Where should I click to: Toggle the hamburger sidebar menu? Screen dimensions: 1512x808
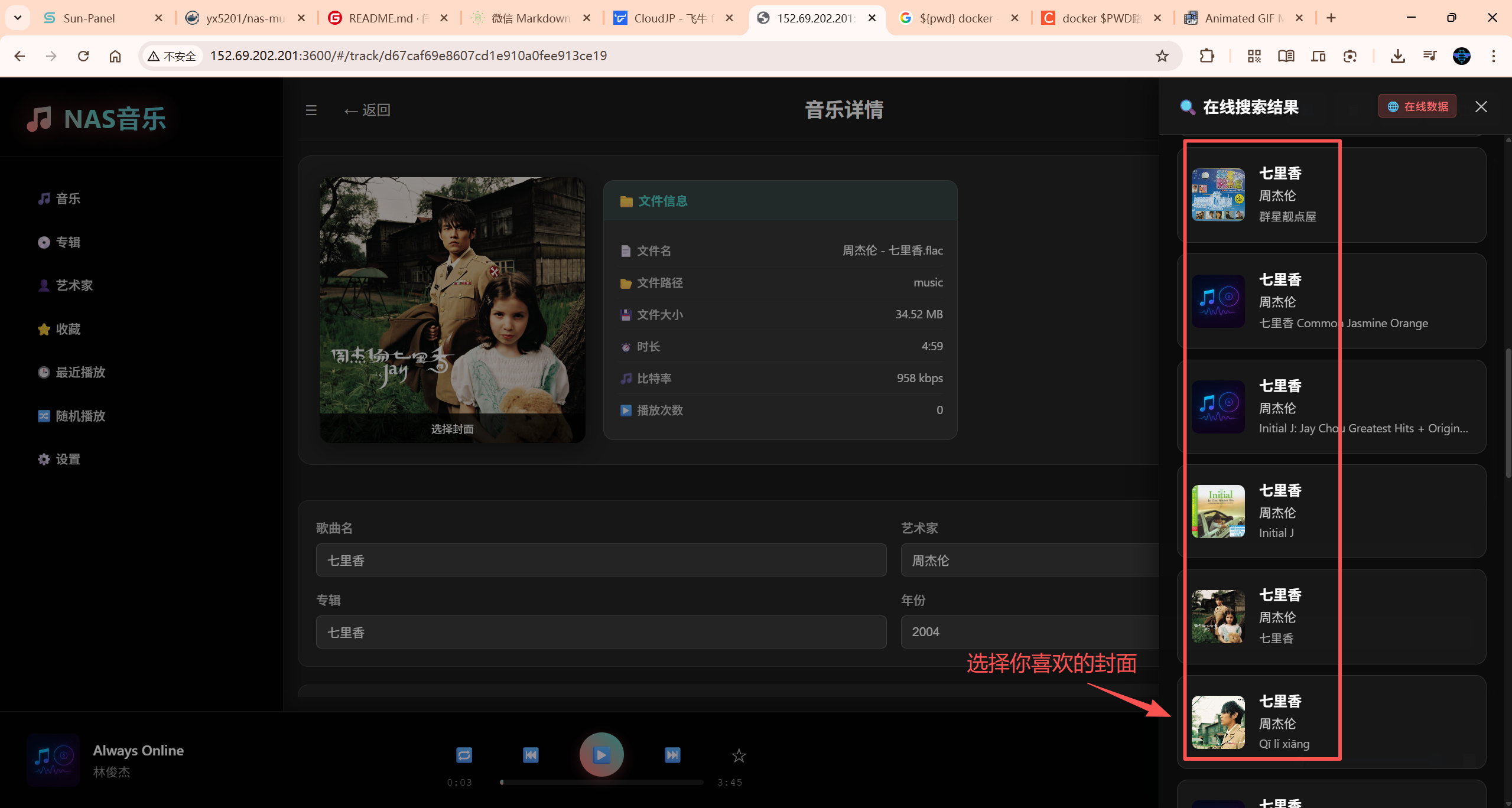tap(311, 110)
